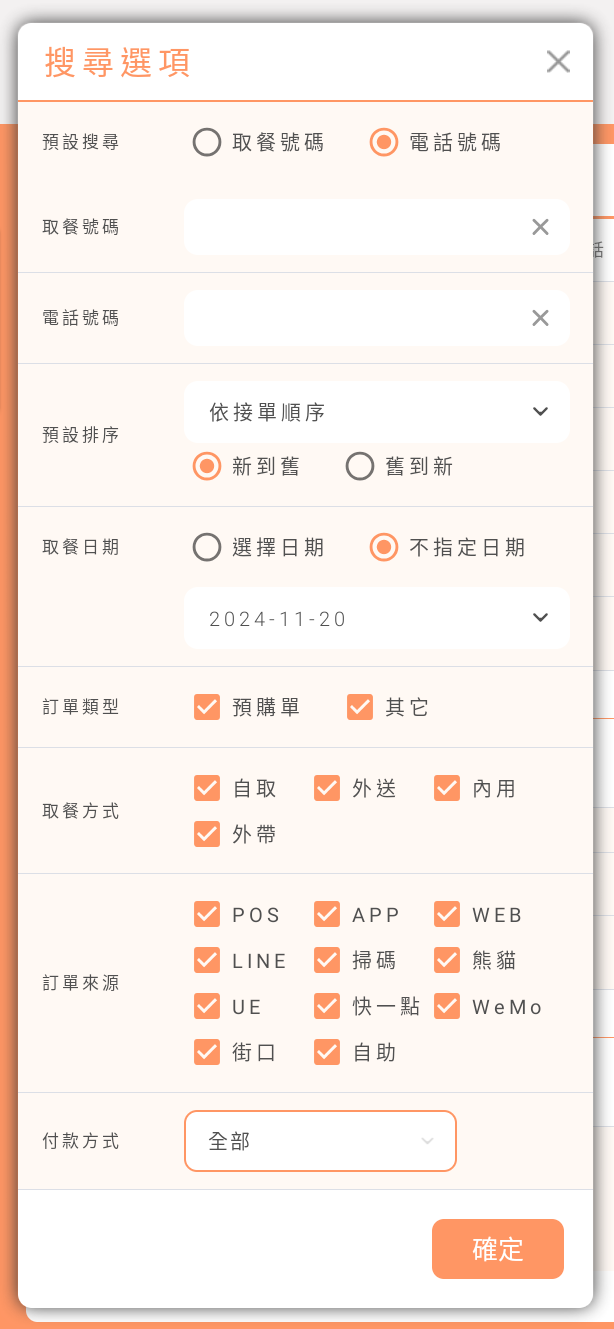Choose 舊到新 sort order
Image resolution: width=614 pixels, height=1329 pixels.
(x=360, y=466)
